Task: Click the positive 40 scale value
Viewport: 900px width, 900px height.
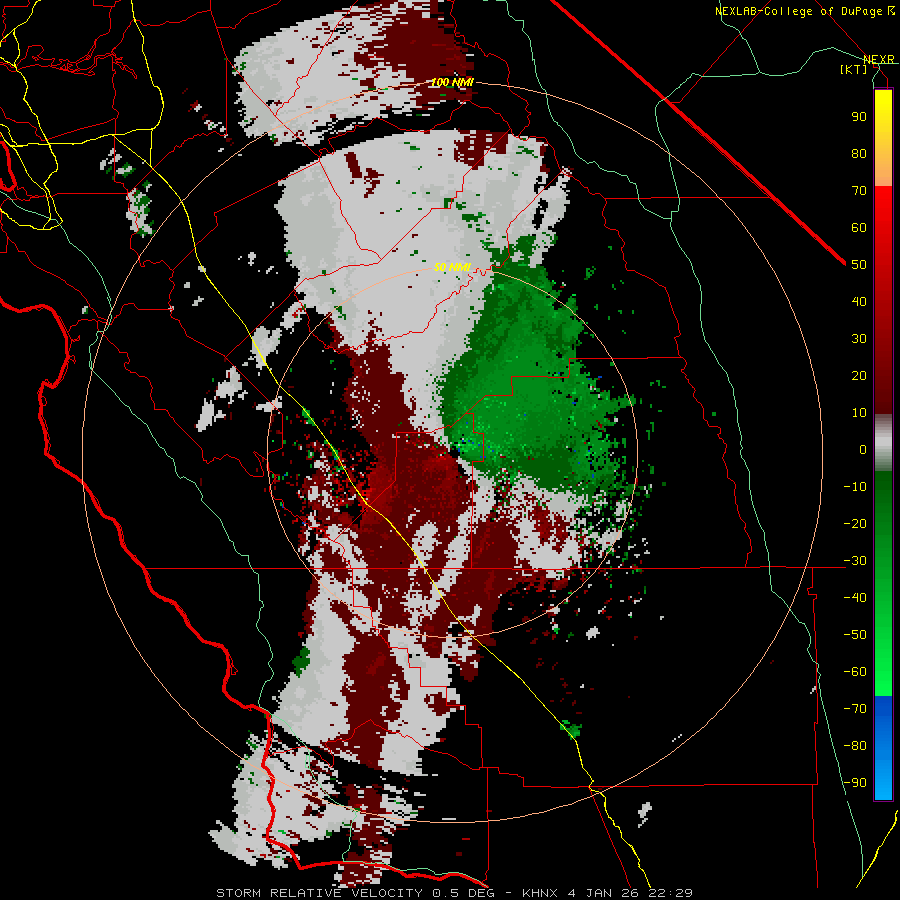Action: 859,302
